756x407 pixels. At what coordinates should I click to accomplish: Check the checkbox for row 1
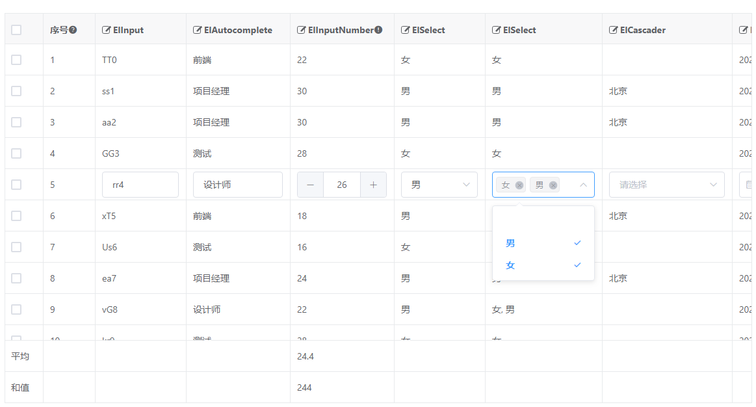[16, 60]
